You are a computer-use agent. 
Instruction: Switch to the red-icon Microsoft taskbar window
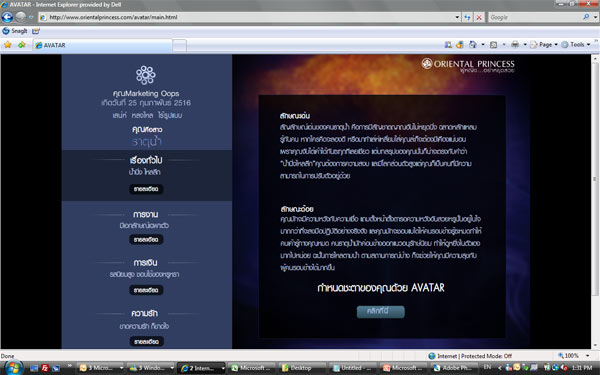click(404, 368)
